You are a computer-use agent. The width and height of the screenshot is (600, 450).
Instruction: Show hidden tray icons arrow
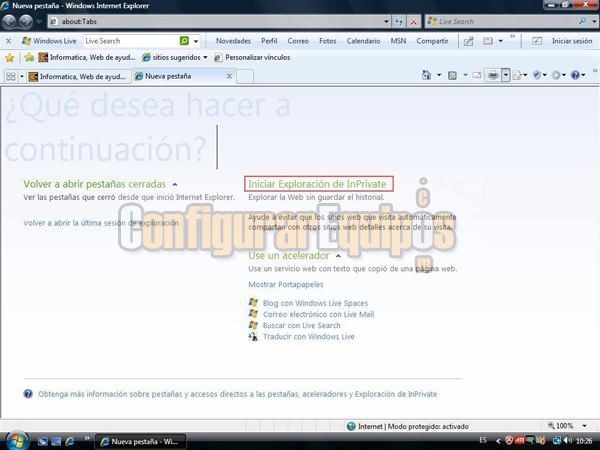(498, 441)
